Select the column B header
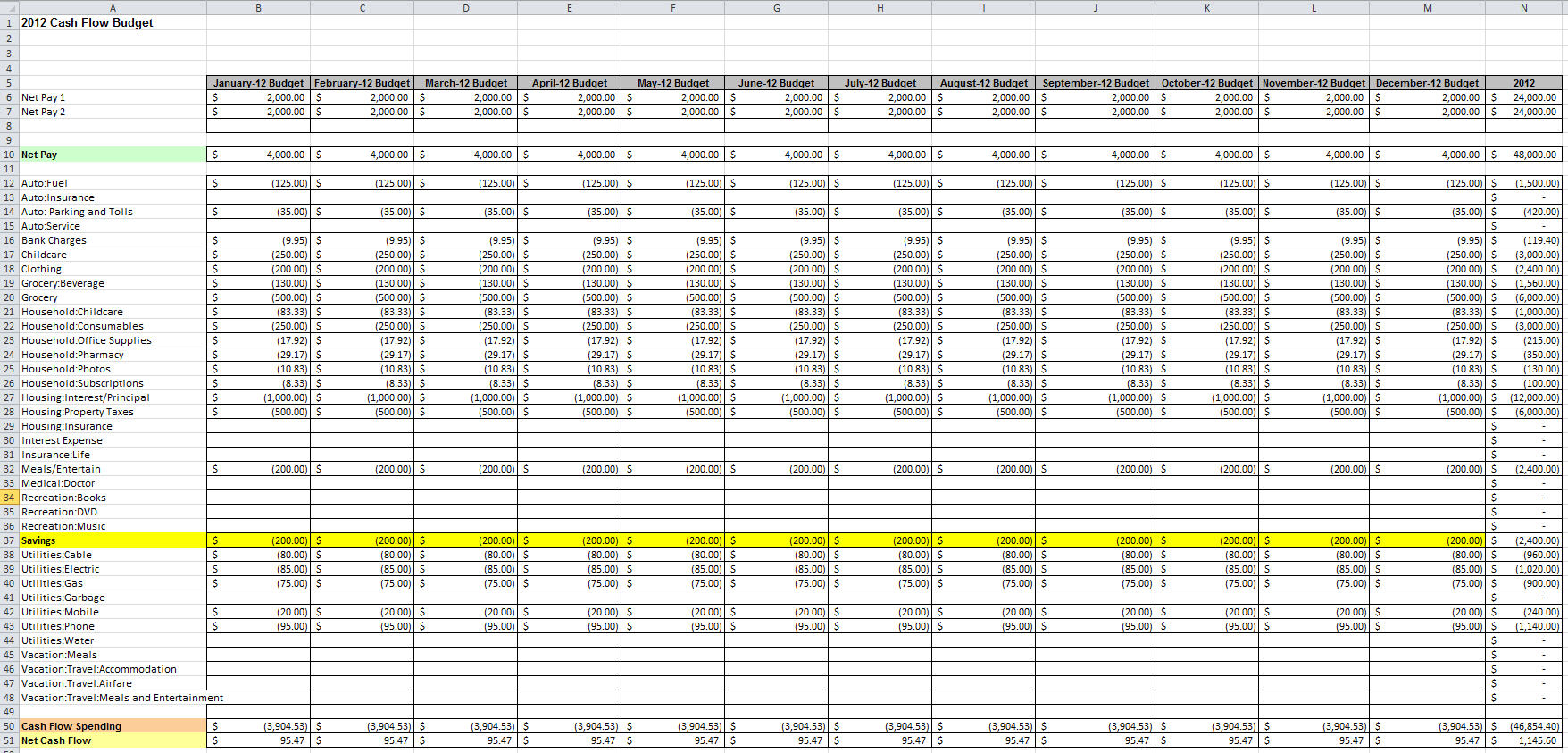1568x753 pixels. [x=258, y=7]
